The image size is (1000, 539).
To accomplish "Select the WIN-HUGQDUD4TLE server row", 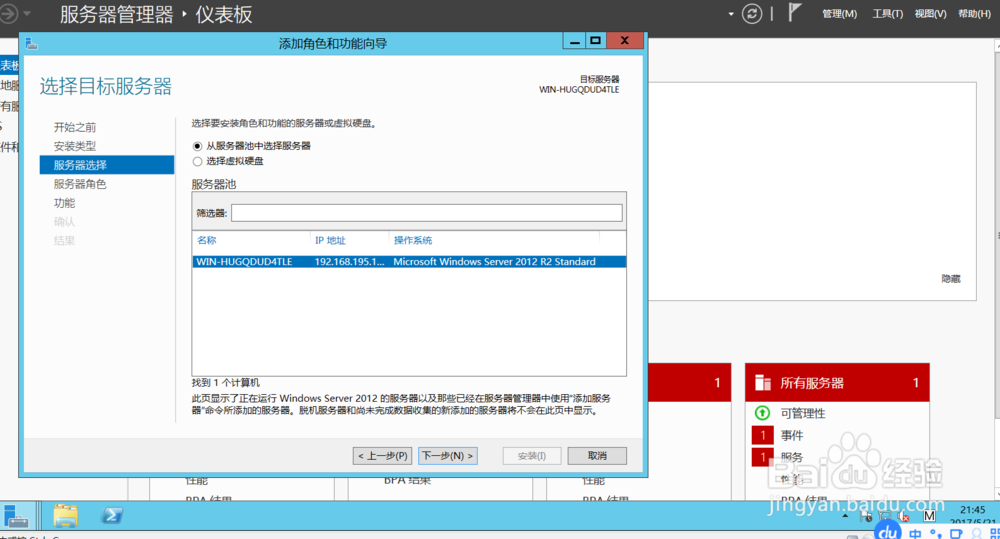I will click(x=409, y=262).
